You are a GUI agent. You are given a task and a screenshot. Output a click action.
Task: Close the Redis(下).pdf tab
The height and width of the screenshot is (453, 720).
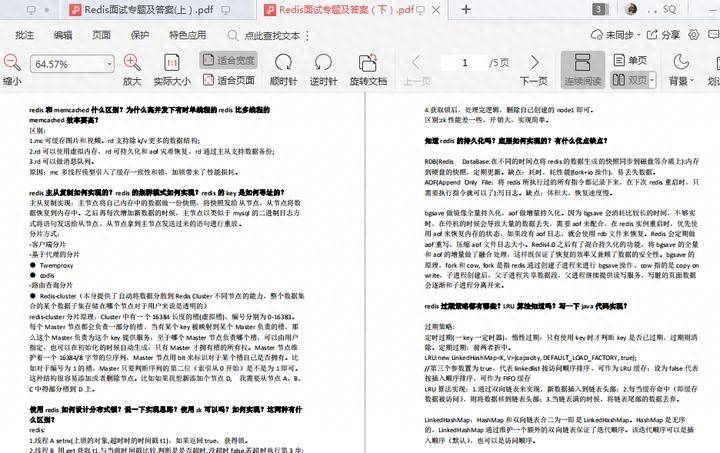tap(436, 10)
